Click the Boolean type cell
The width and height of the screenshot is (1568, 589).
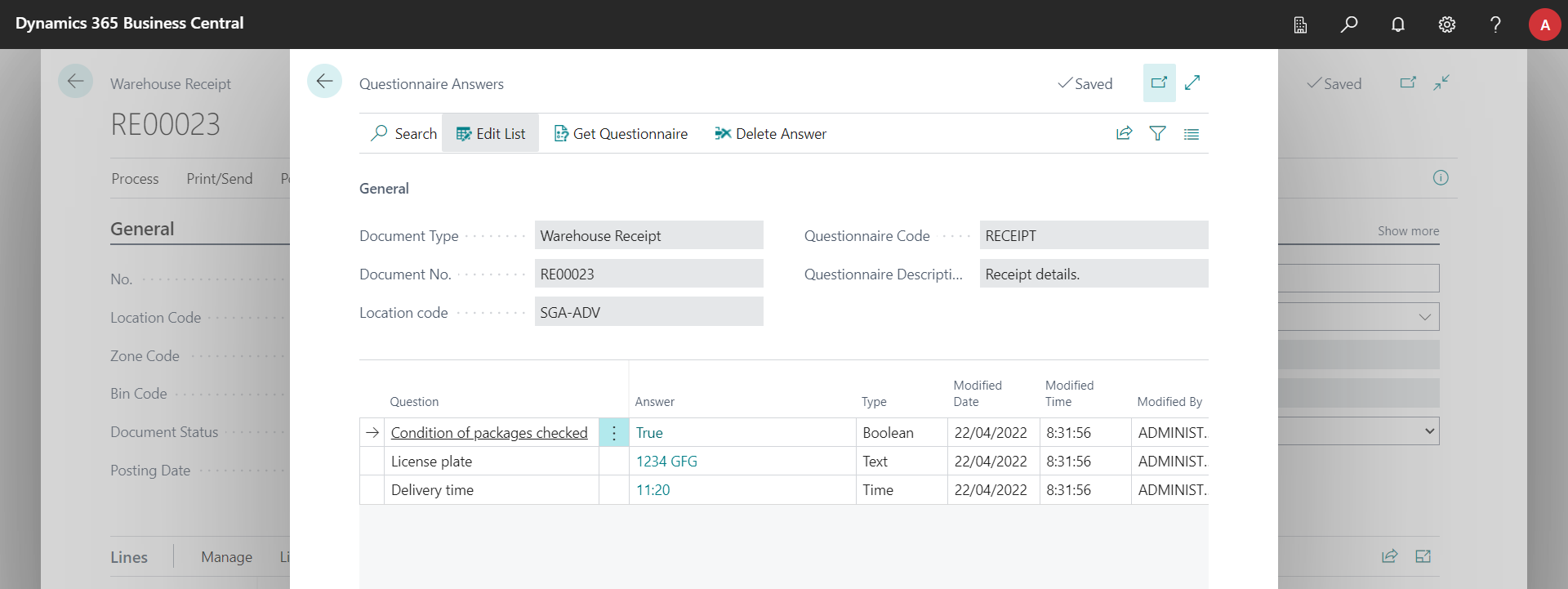[x=902, y=433]
